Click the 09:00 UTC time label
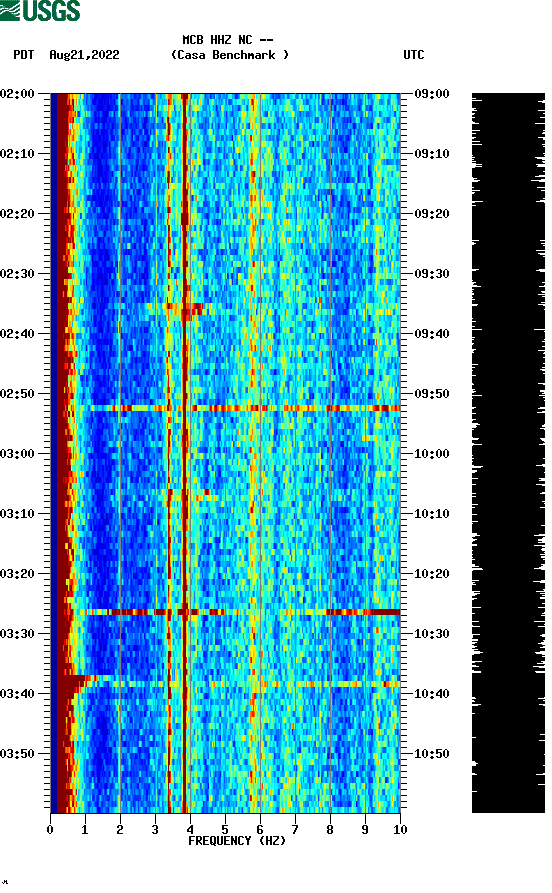 (x=432, y=94)
